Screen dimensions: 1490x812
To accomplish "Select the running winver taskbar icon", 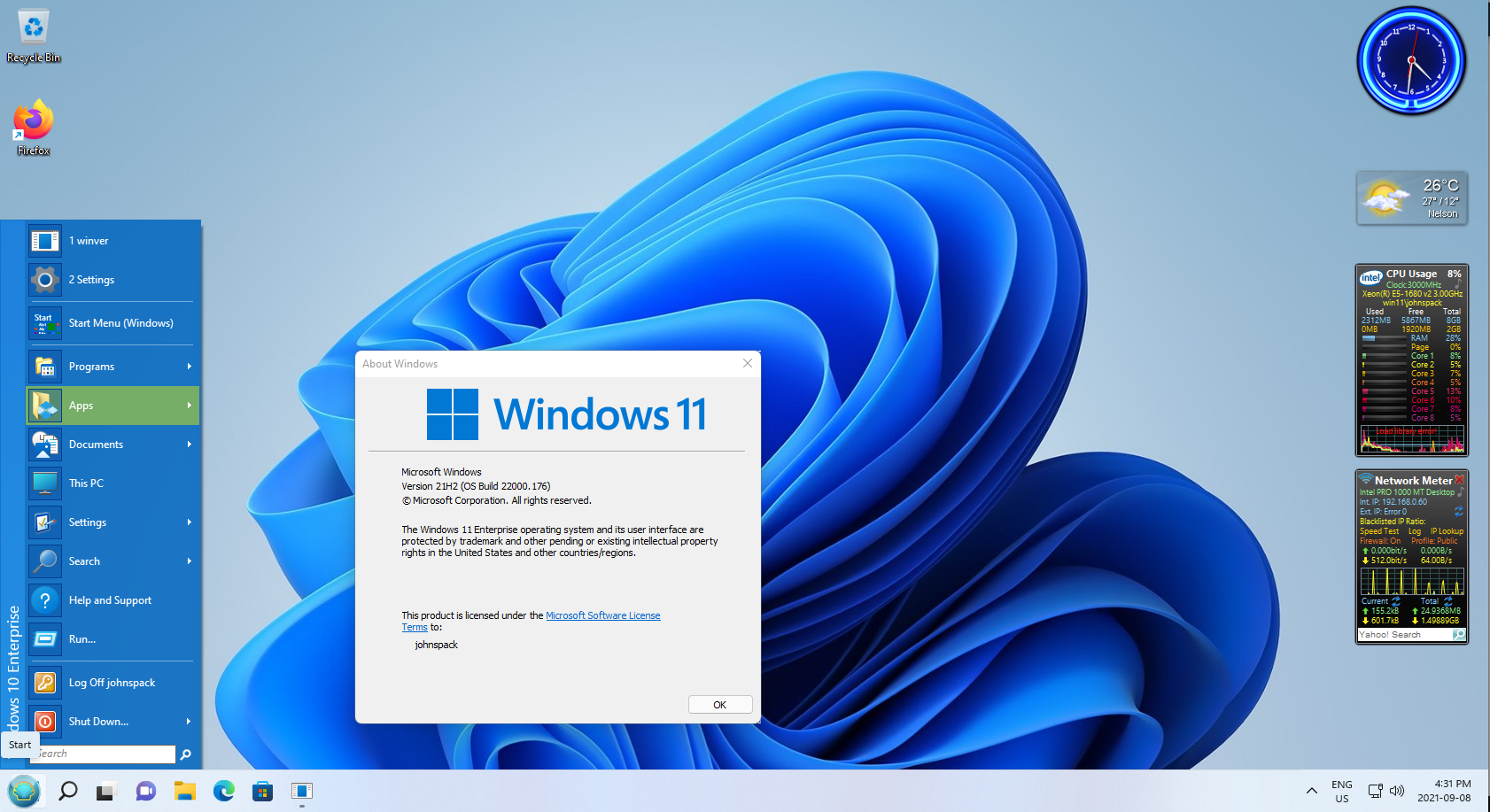I will (x=301, y=791).
